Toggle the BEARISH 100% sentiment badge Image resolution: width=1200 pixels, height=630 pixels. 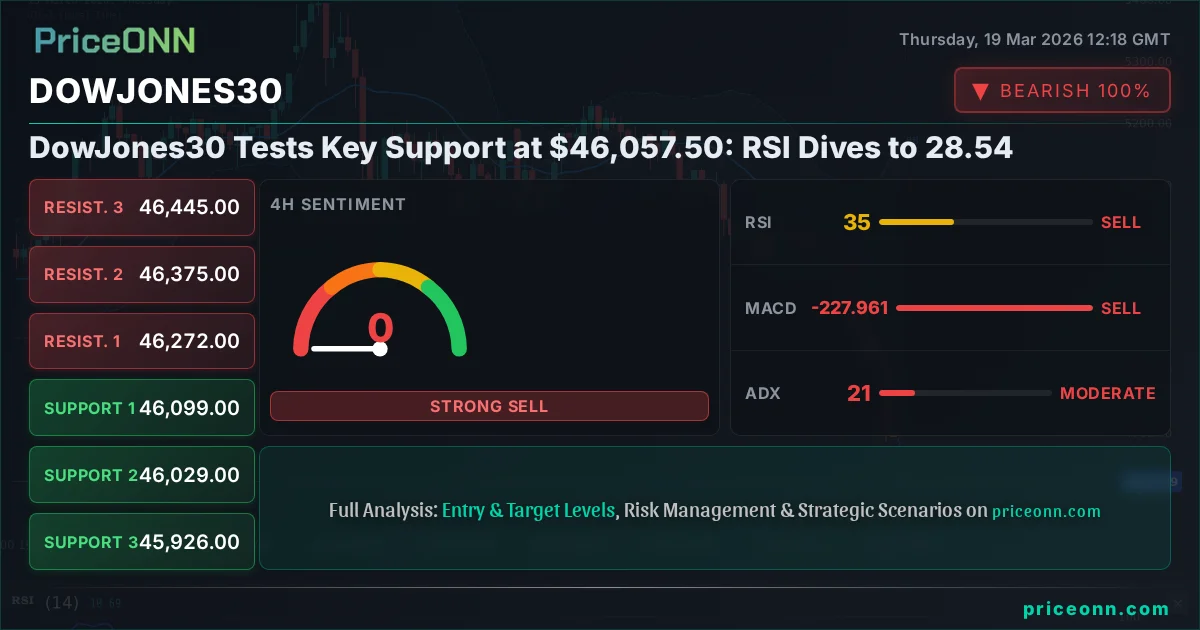click(x=1061, y=90)
